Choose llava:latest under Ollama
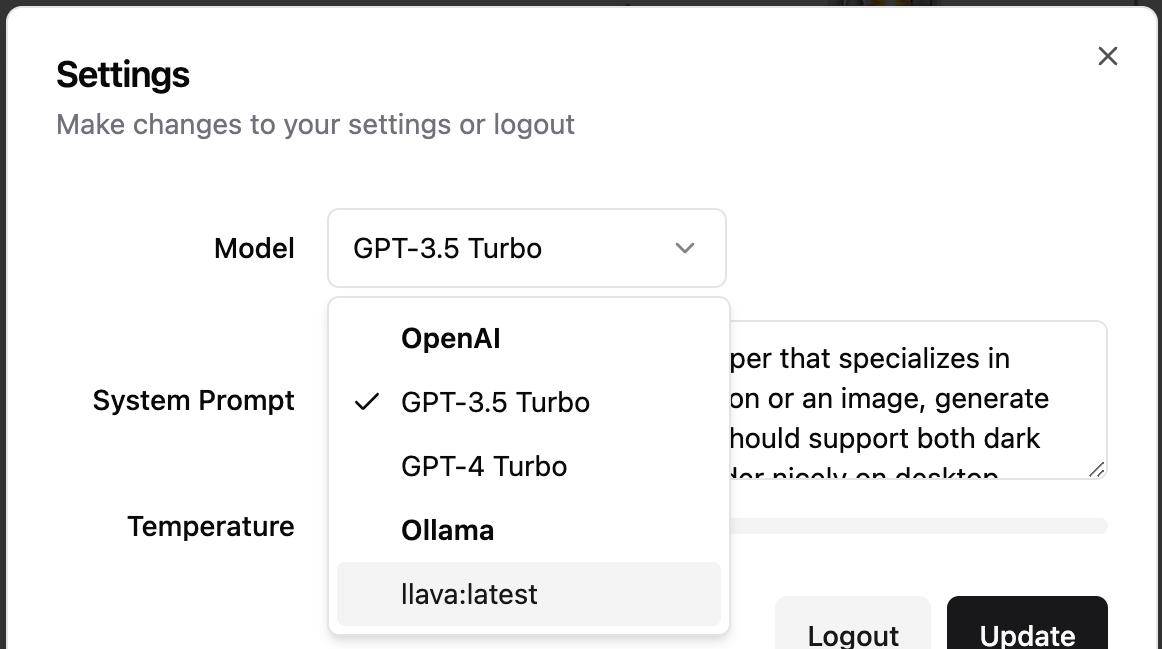This screenshot has width=1162, height=649. coord(469,594)
